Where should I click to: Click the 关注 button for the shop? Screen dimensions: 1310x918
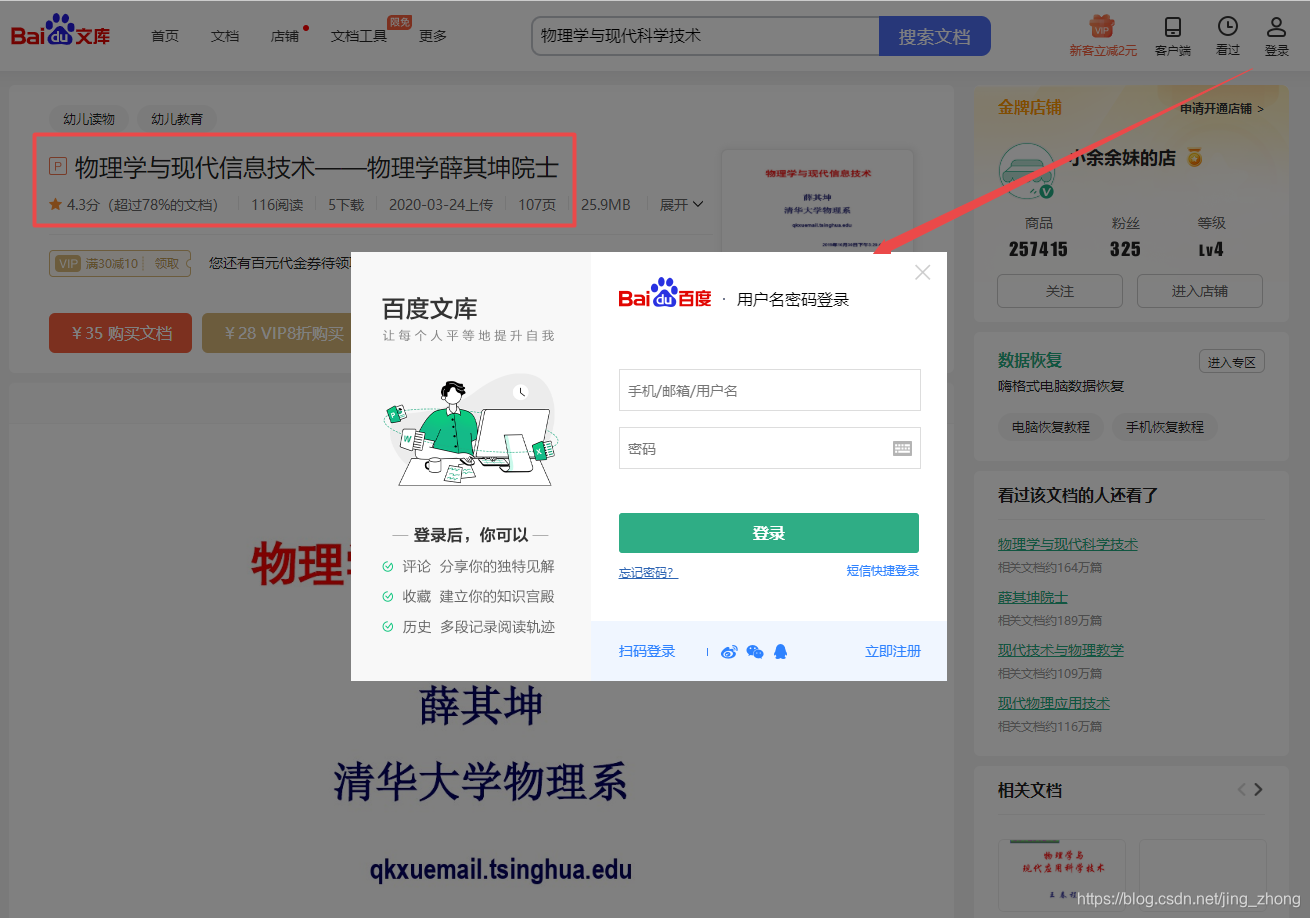pyautogui.click(x=1060, y=291)
